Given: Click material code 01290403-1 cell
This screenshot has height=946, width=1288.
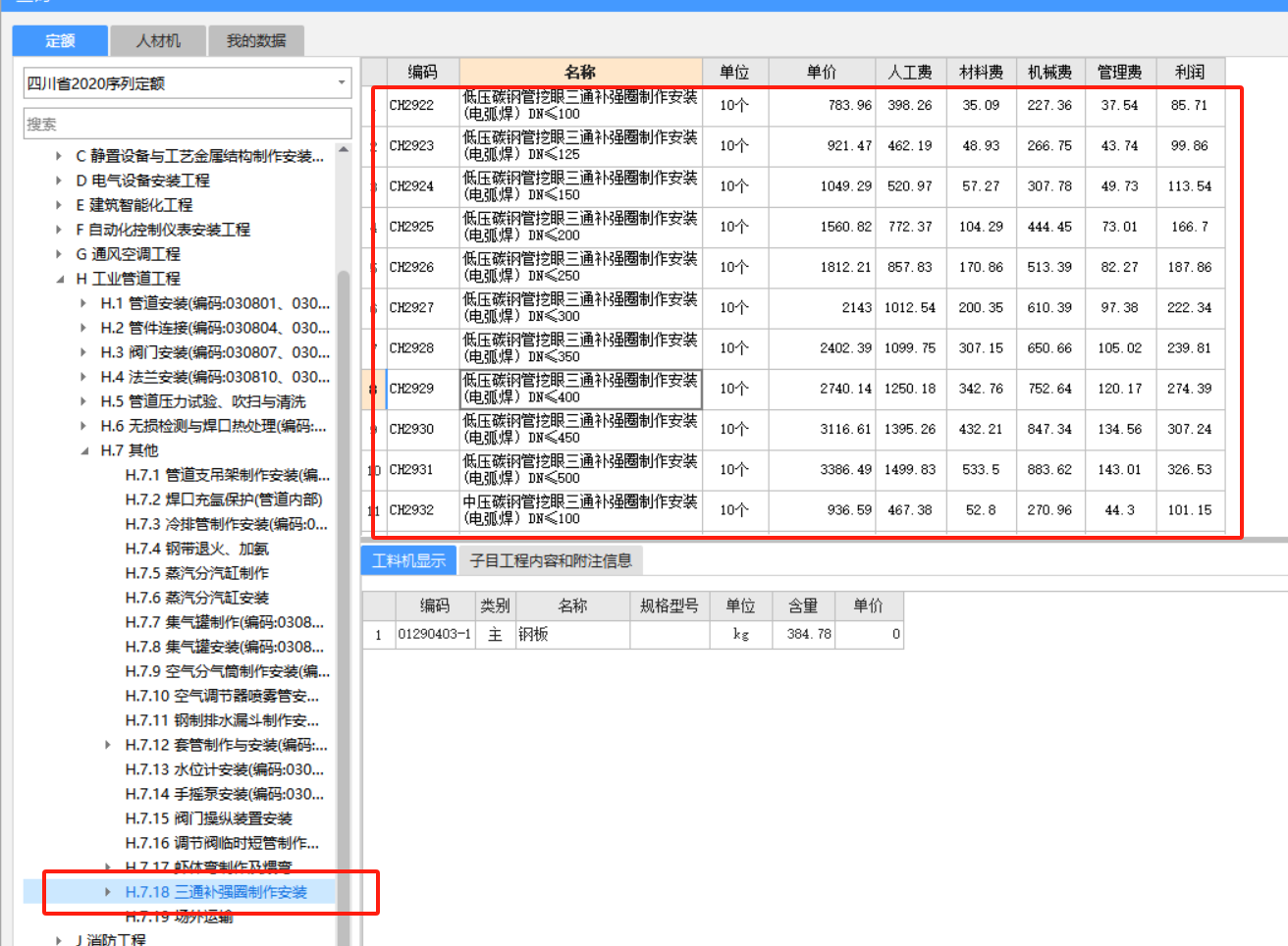Looking at the screenshot, I should [434, 634].
